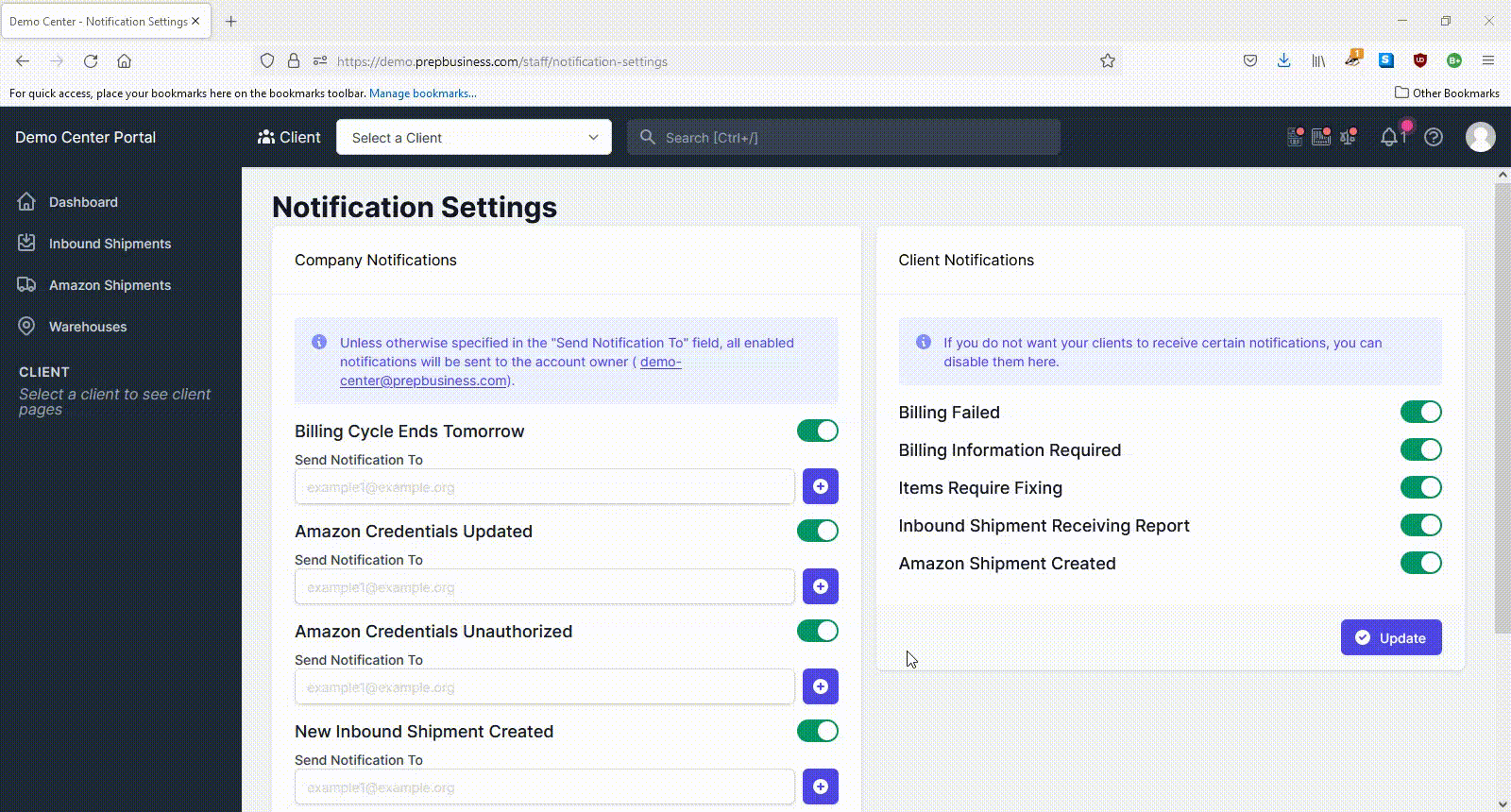Open the barcode scanner status icon

click(1321, 137)
